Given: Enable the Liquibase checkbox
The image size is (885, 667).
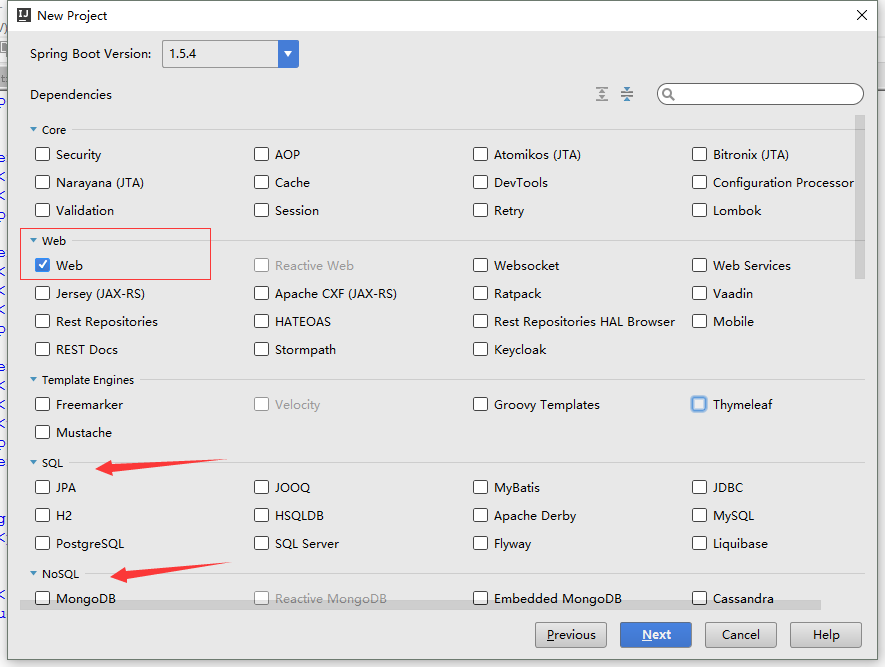Looking at the screenshot, I should point(699,543).
